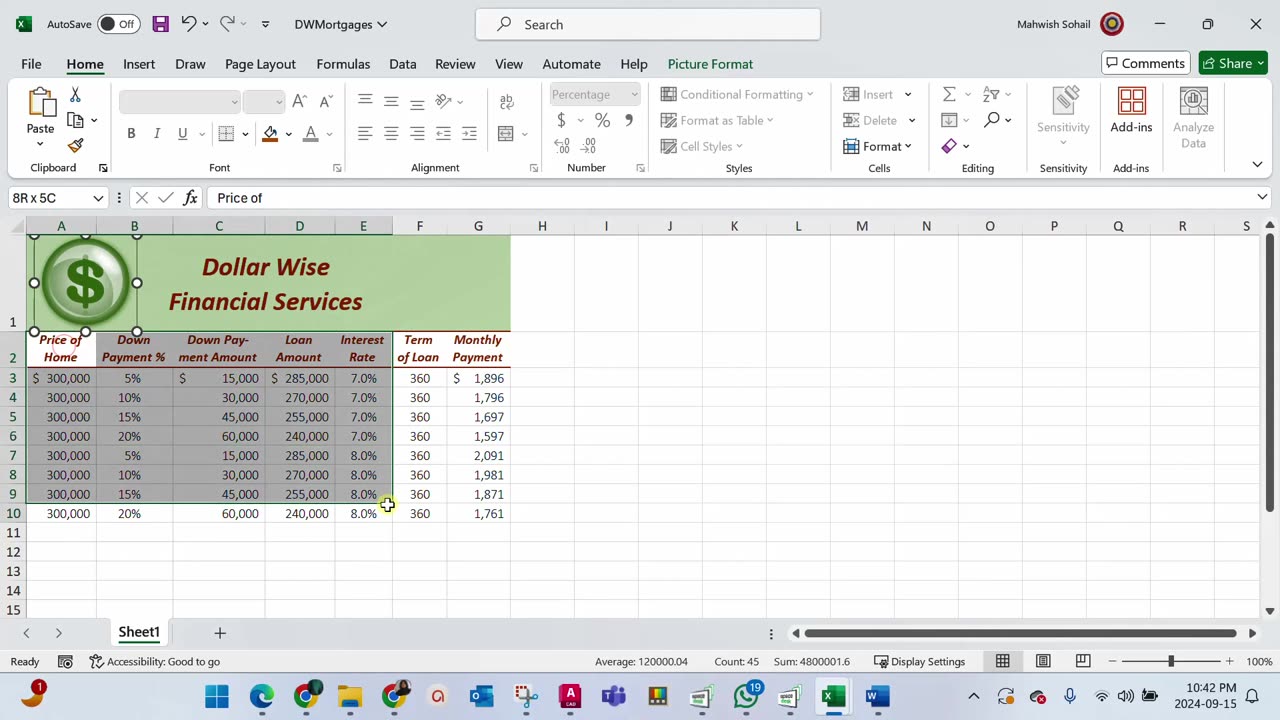Switch to the Formulas tab
Screen dimensions: 1280x720
click(343, 64)
